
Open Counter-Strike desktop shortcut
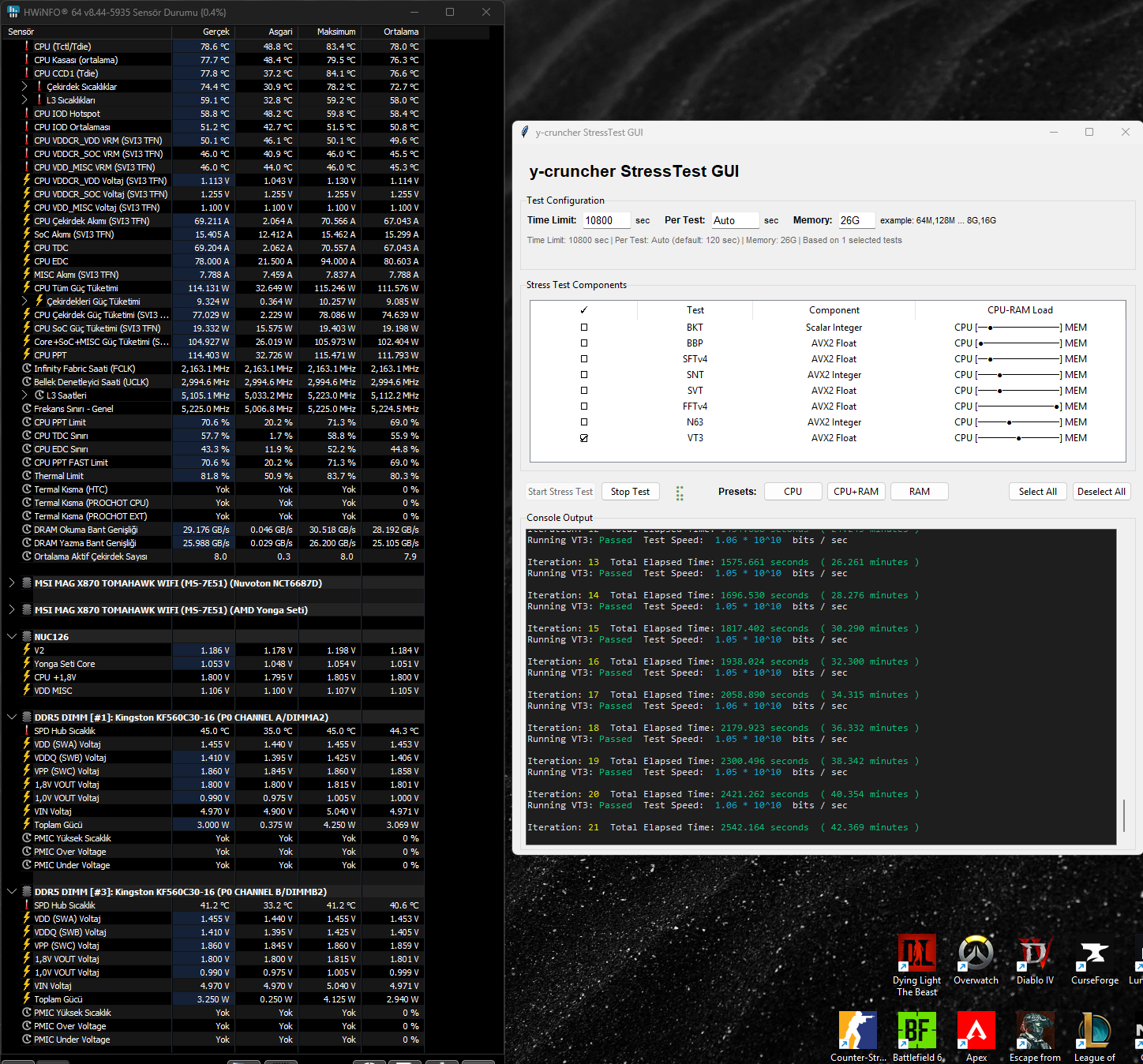tap(858, 1036)
